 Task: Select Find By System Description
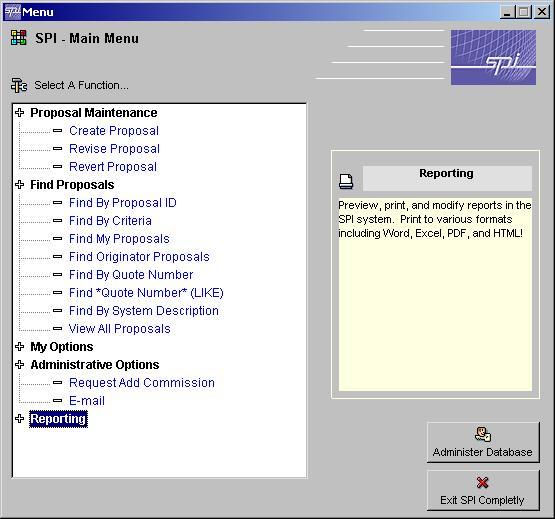point(144,311)
